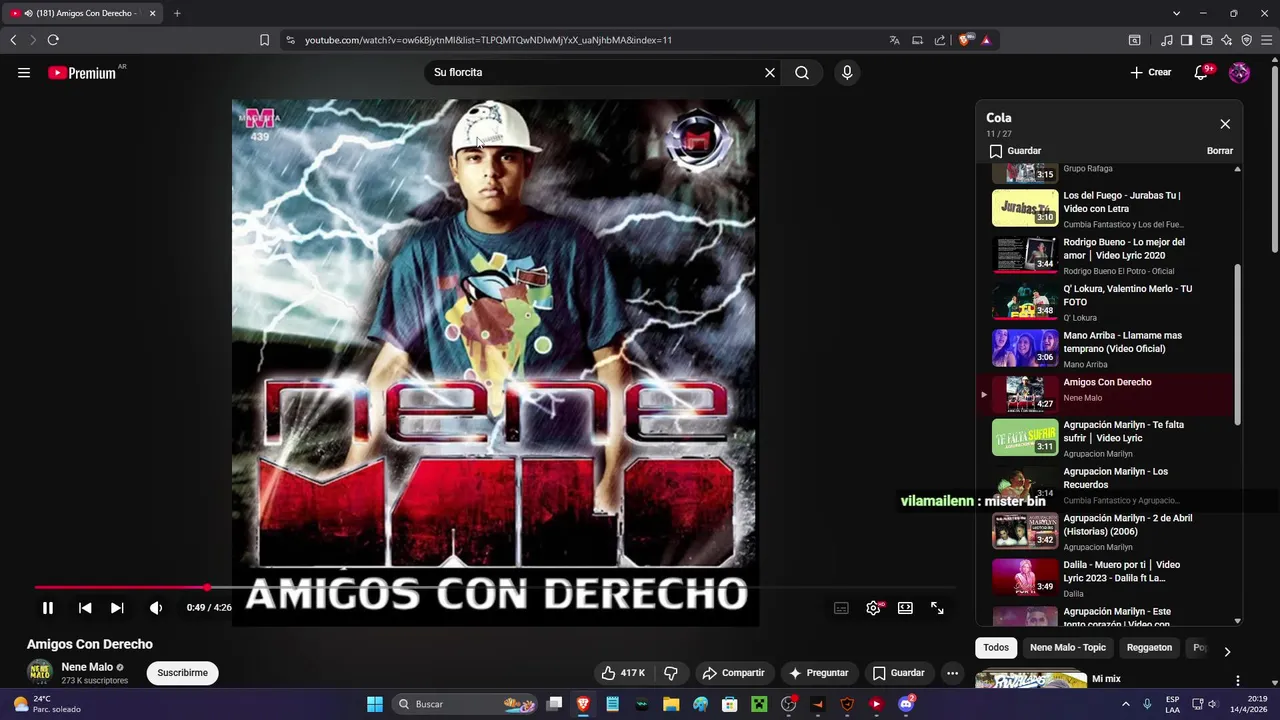Toggle subtitles in the player
Viewport: 1280px width, 720px height.
841,608
